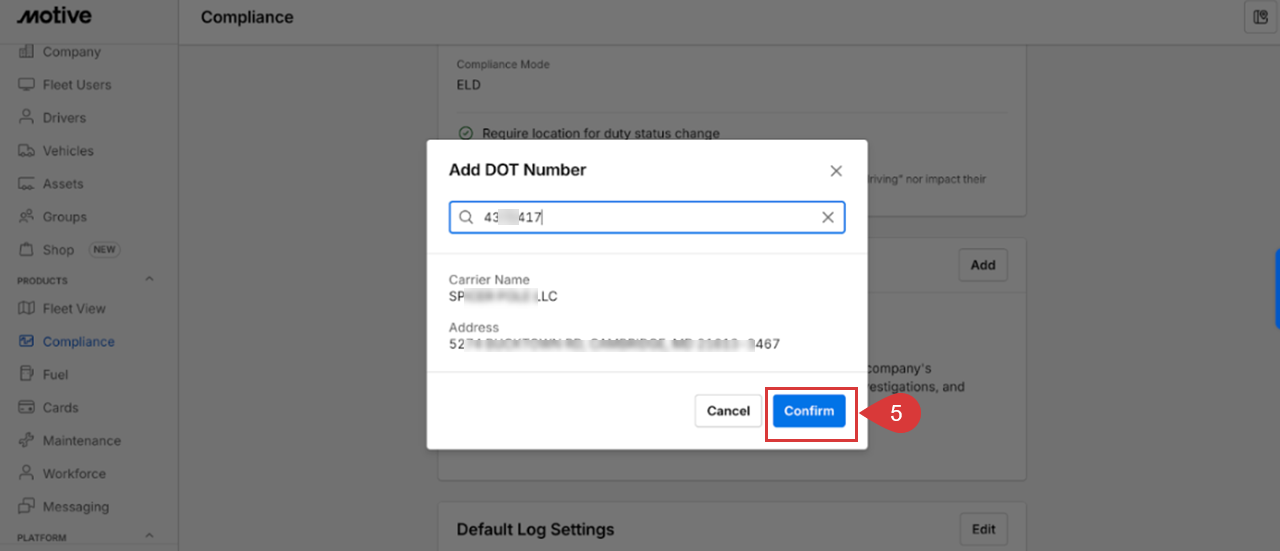Screen dimensions: 1280x551
Task: Collapse the PRODUCTS section chevron
Action: pyautogui.click(x=150, y=279)
